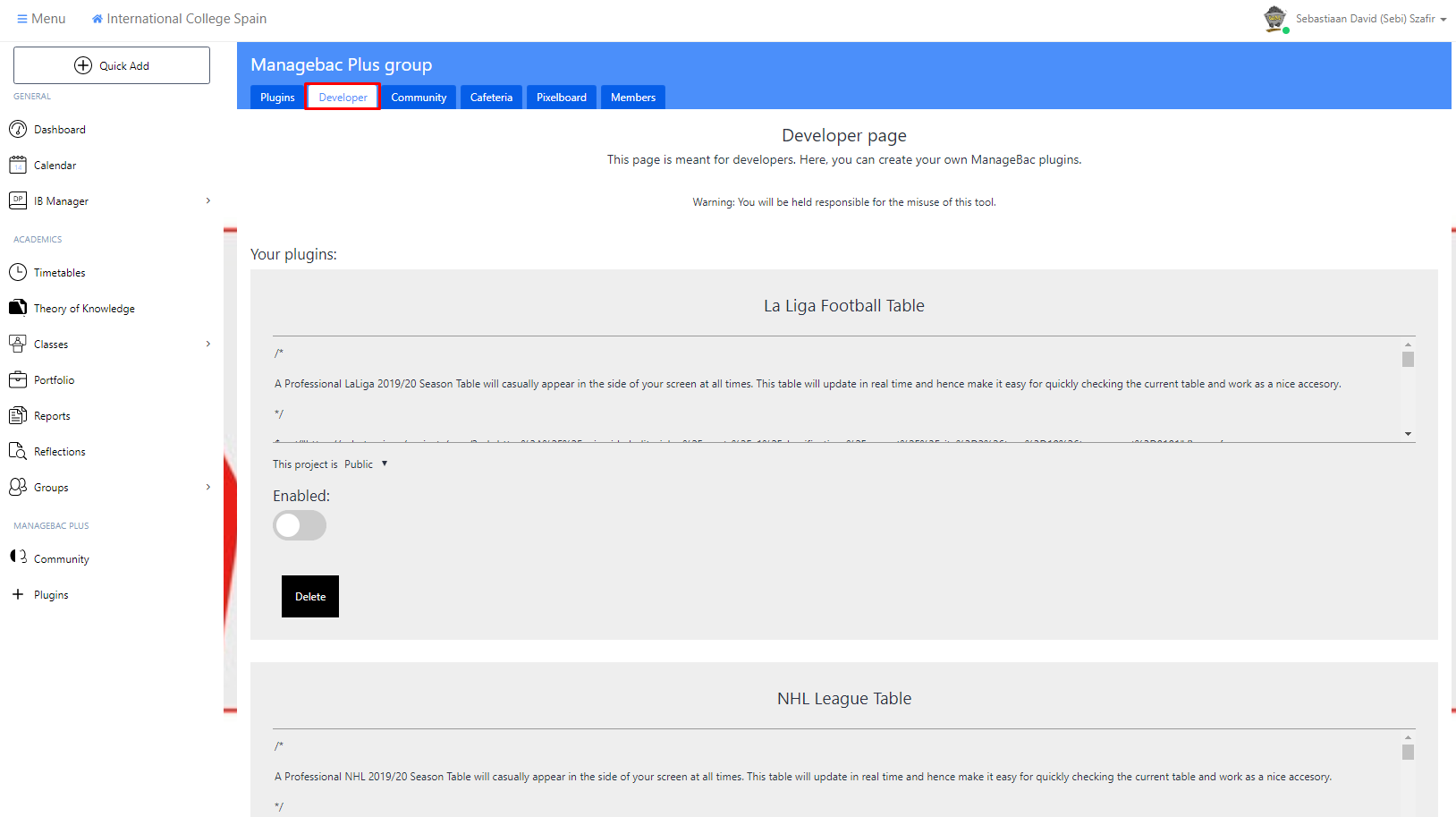The image size is (1456, 817).
Task: Click the La Liga code scrollbar thumb
Action: click(x=1408, y=359)
